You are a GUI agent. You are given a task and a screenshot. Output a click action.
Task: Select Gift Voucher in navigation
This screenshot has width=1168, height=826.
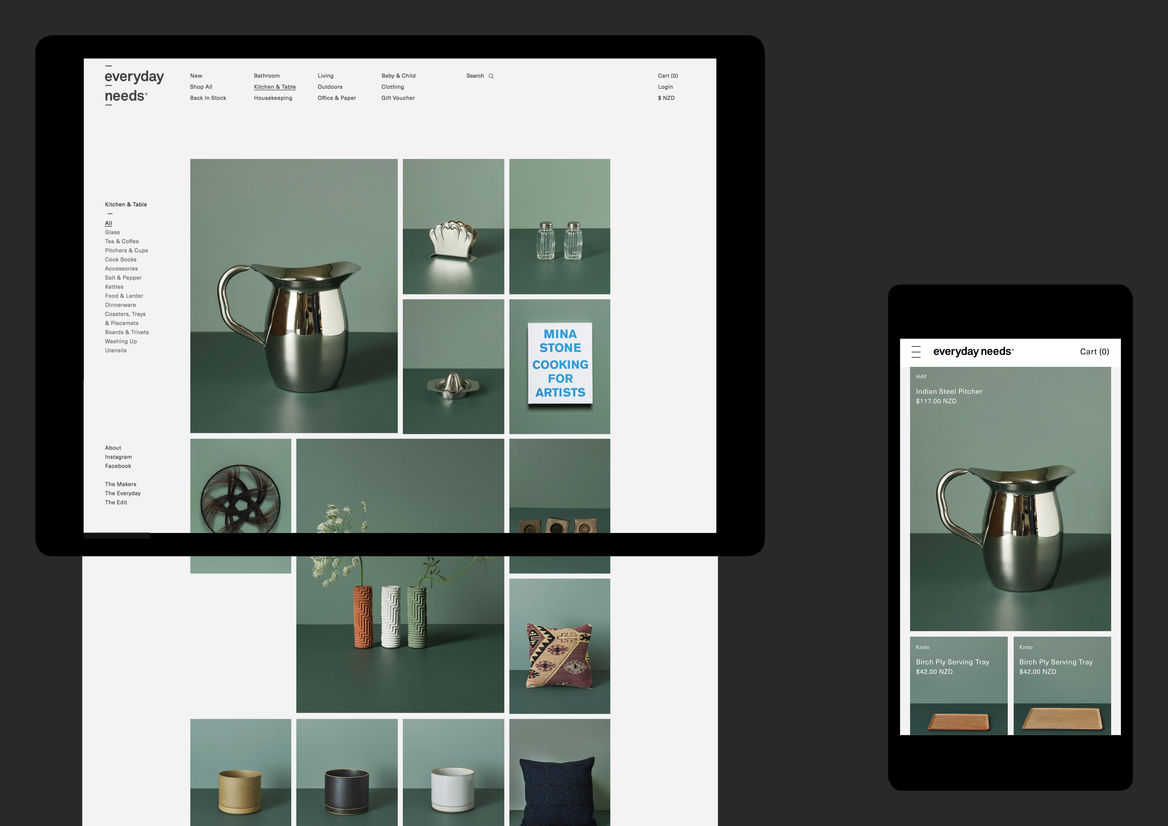click(397, 98)
